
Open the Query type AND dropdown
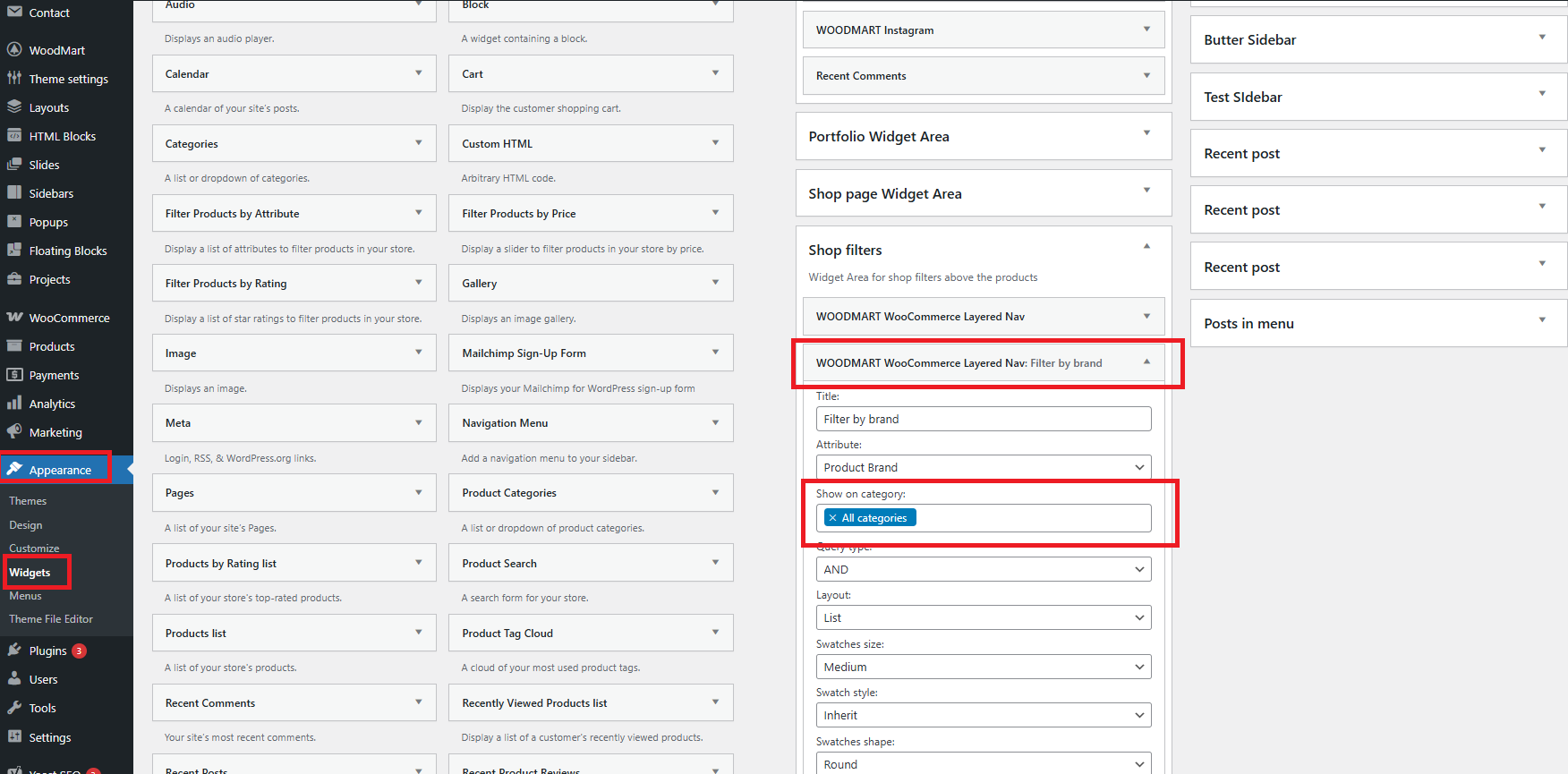click(984, 569)
